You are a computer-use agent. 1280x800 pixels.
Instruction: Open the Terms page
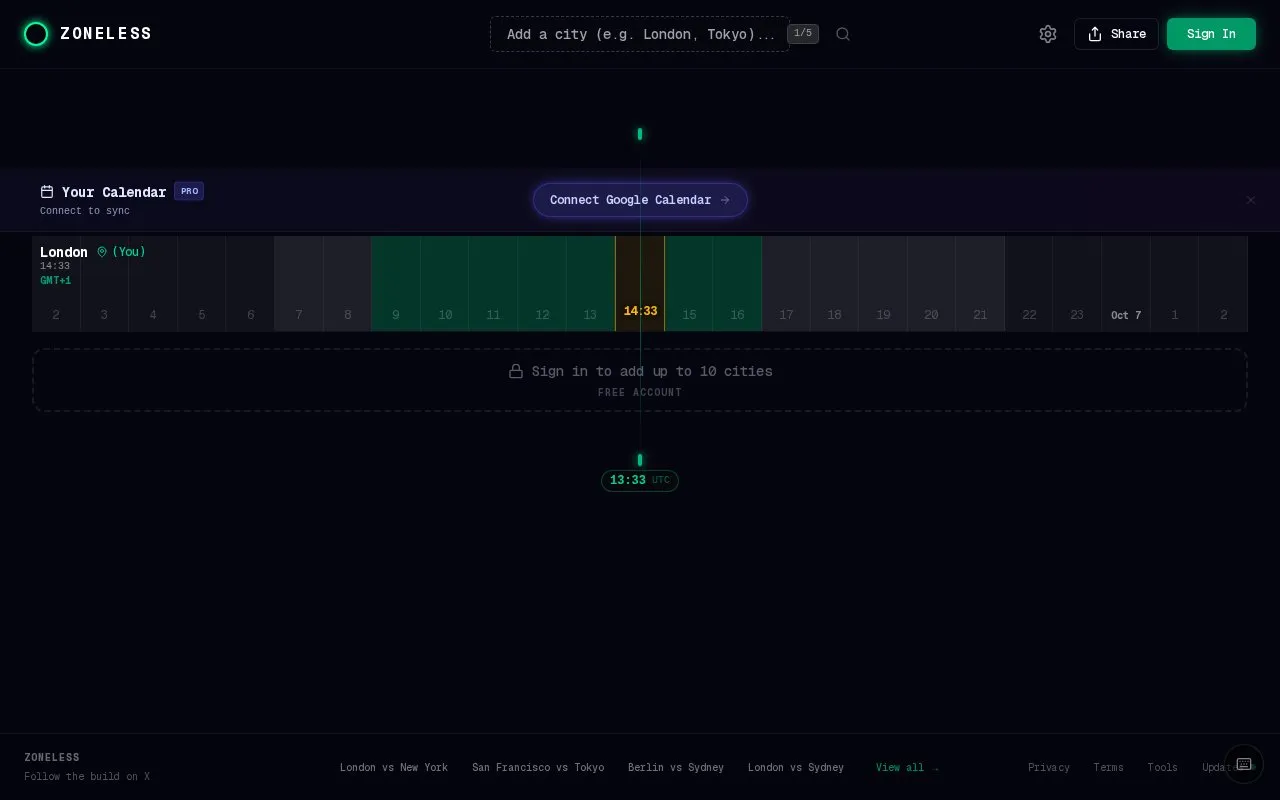pos(1109,767)
